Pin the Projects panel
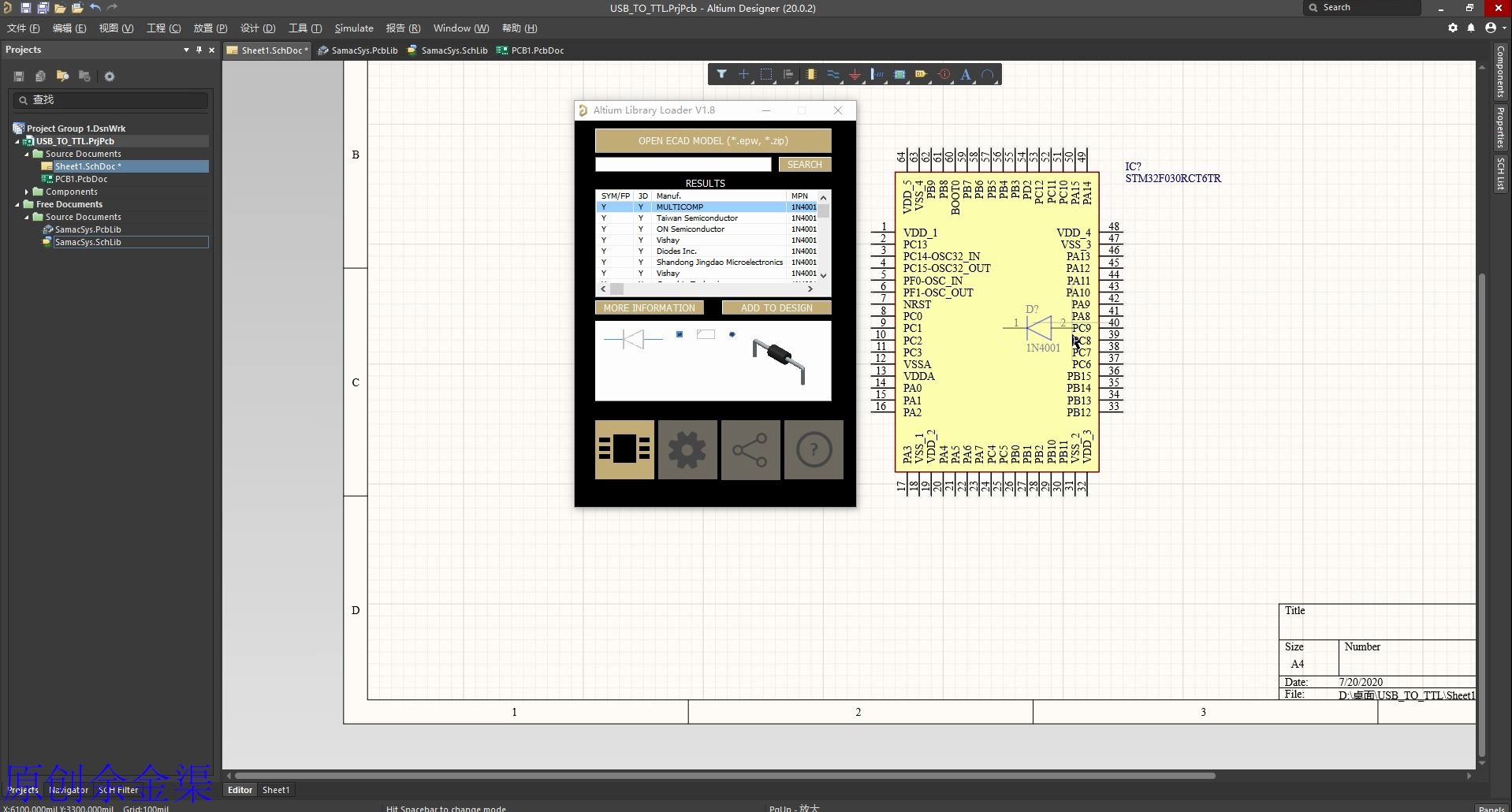 [x=199, y=50]
